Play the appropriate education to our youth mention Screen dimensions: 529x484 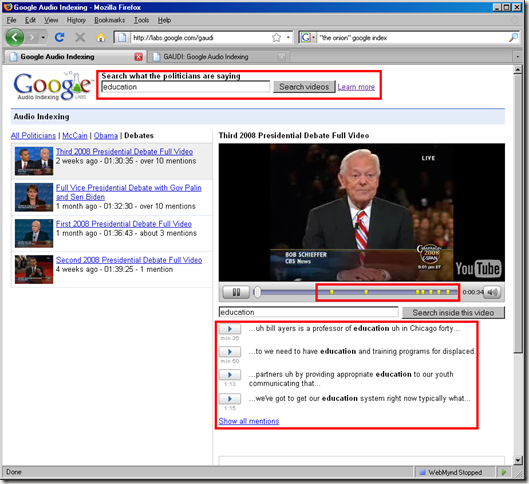click(x=230, y=374)
